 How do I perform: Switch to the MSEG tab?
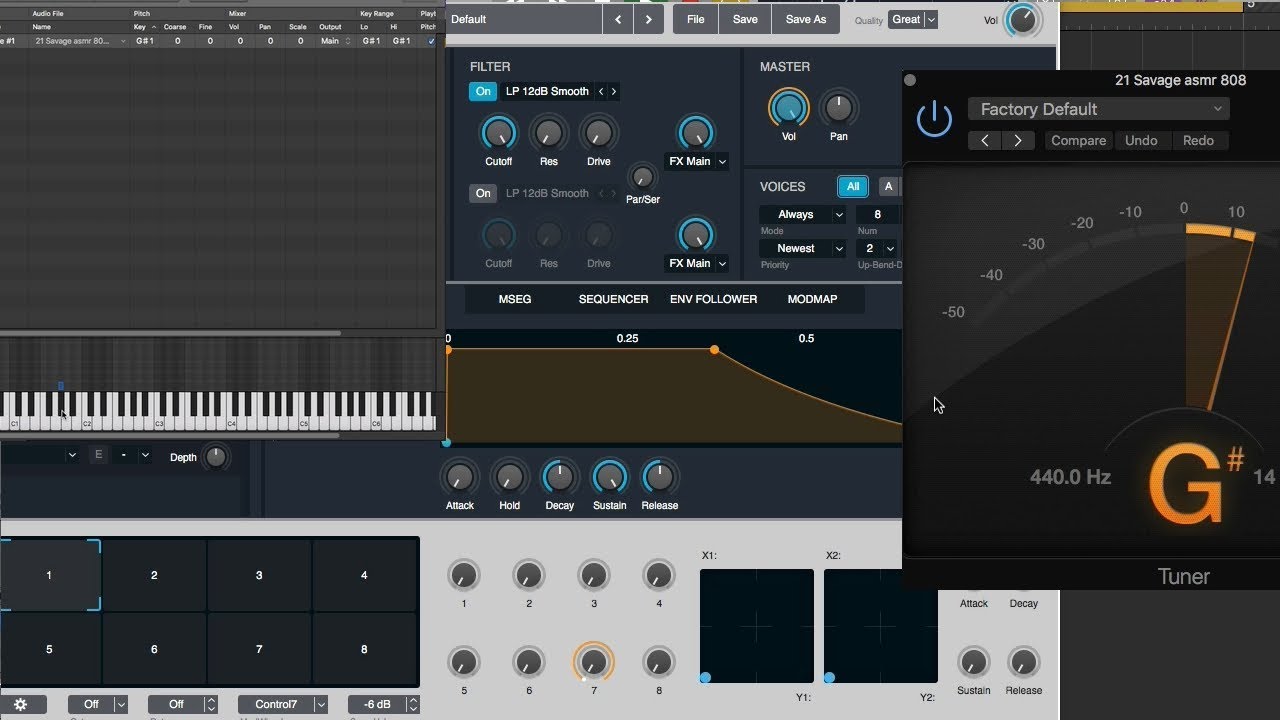tap(515, 299)
